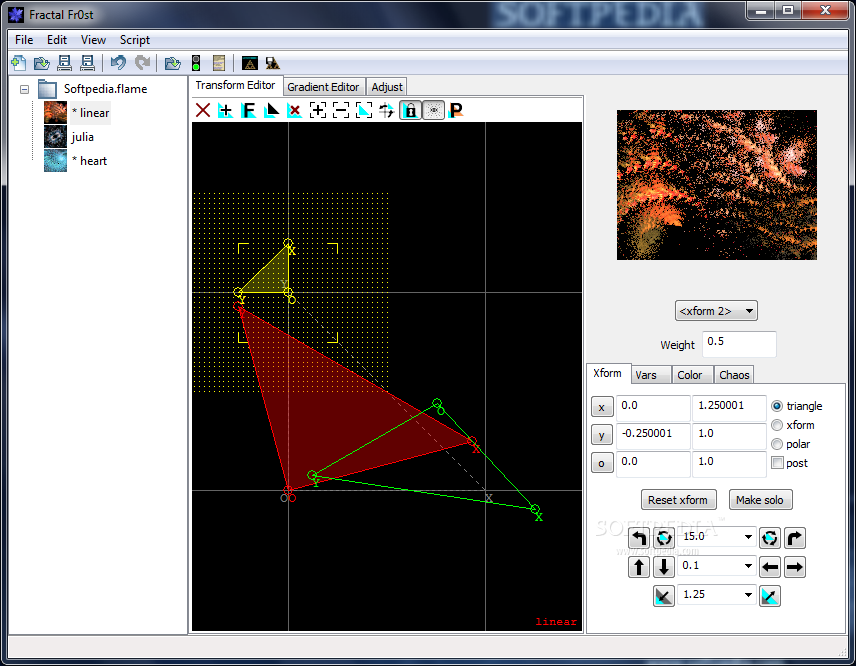Click the o coordinate button
Screen dimensions: 856x666
pyautogui.click(x=602, y=463)
